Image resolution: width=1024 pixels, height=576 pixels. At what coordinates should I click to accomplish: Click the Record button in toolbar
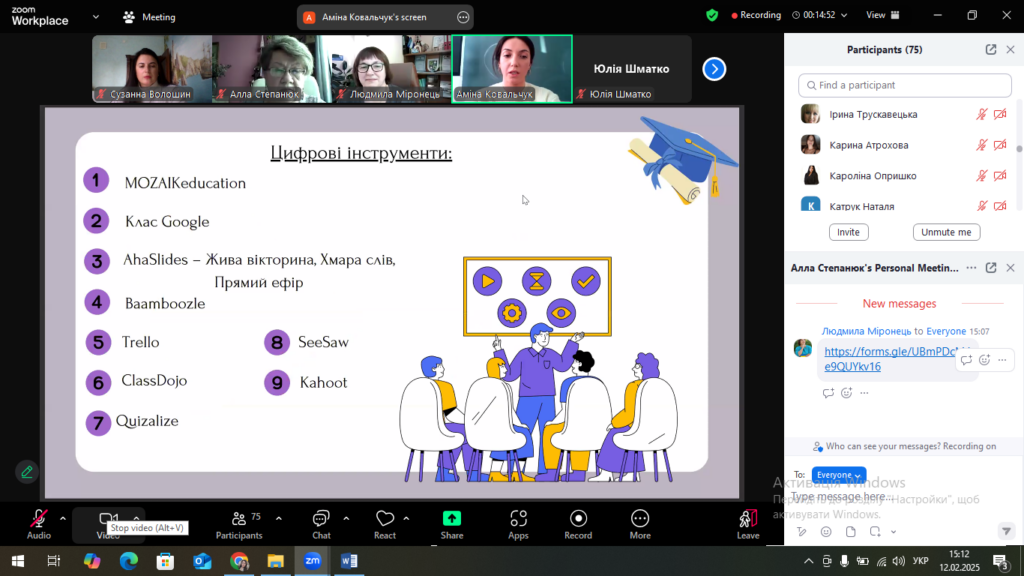(x=578, y=522)
